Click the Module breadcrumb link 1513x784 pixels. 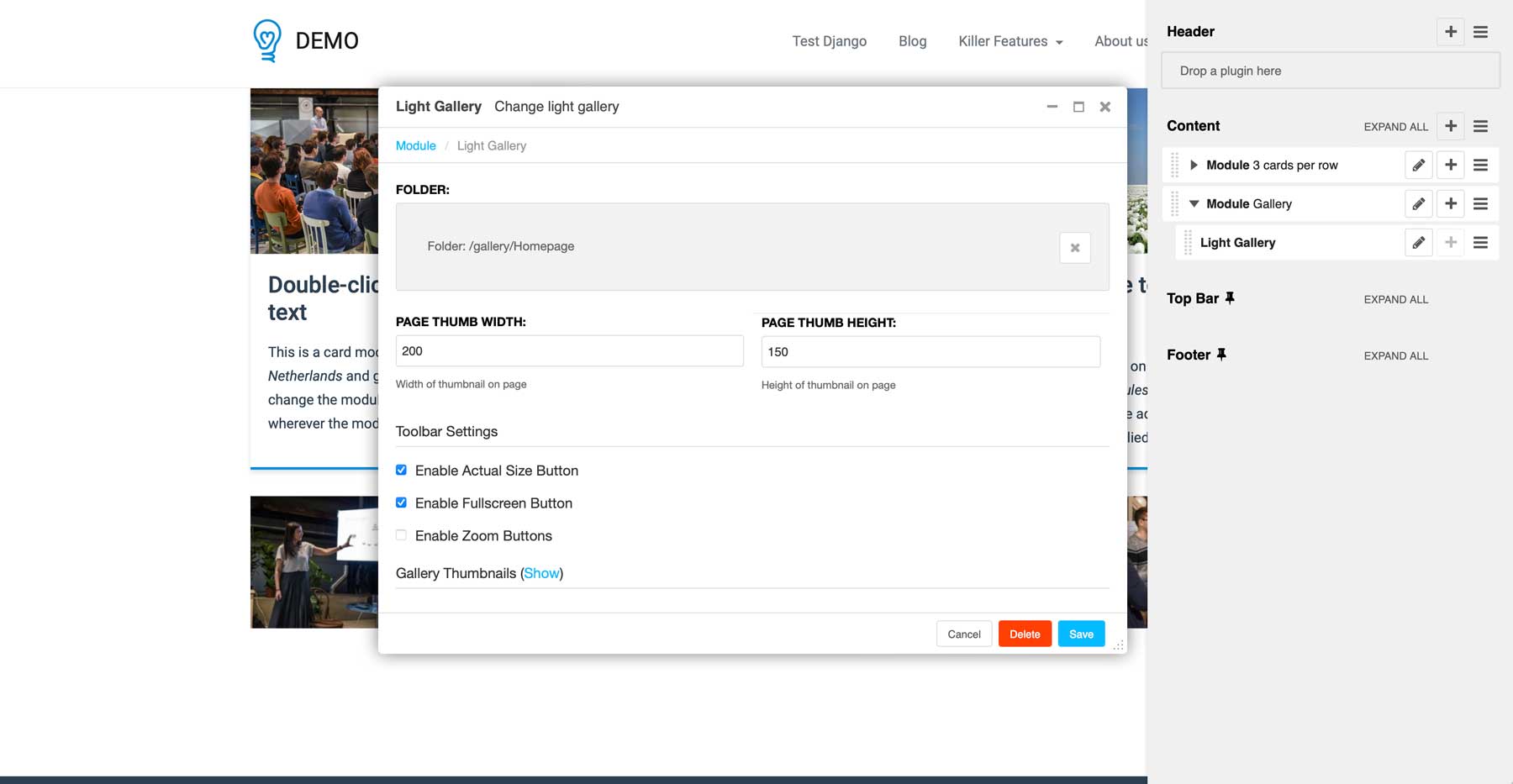coord(415,145)
